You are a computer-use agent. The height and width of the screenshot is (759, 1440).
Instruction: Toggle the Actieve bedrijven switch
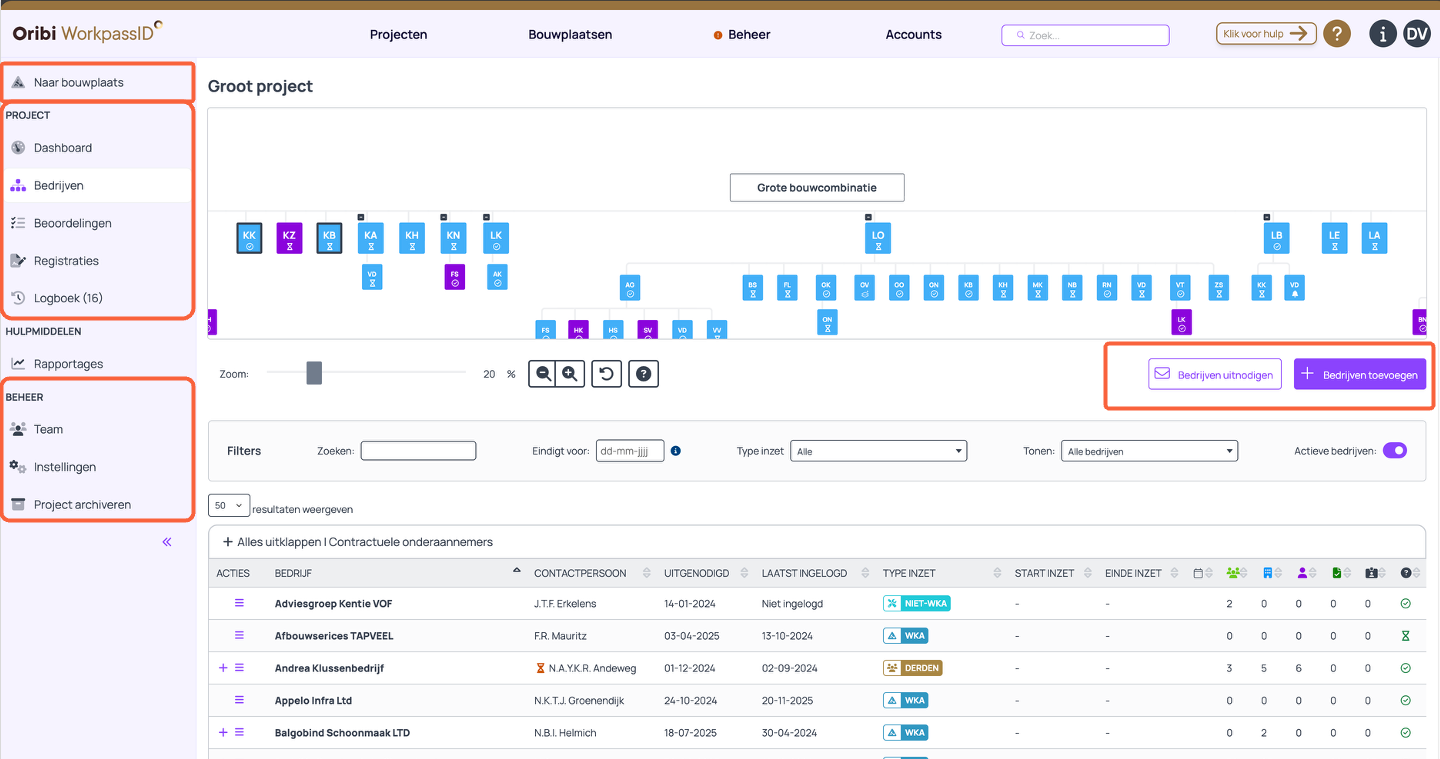(1394, 450)
